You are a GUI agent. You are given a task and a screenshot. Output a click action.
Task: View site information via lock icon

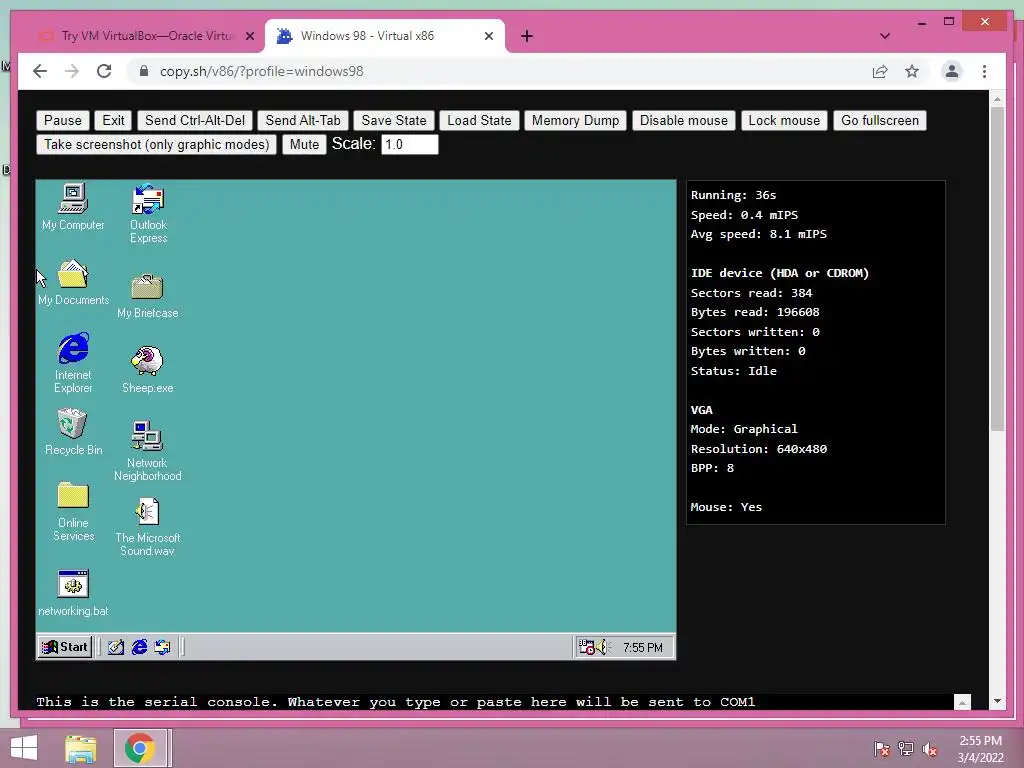click(x=144, y=71)
